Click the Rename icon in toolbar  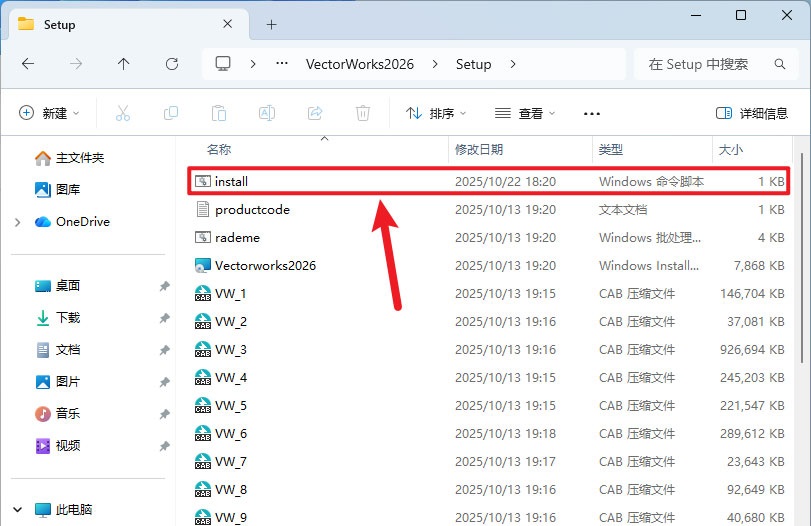(267, 113)
